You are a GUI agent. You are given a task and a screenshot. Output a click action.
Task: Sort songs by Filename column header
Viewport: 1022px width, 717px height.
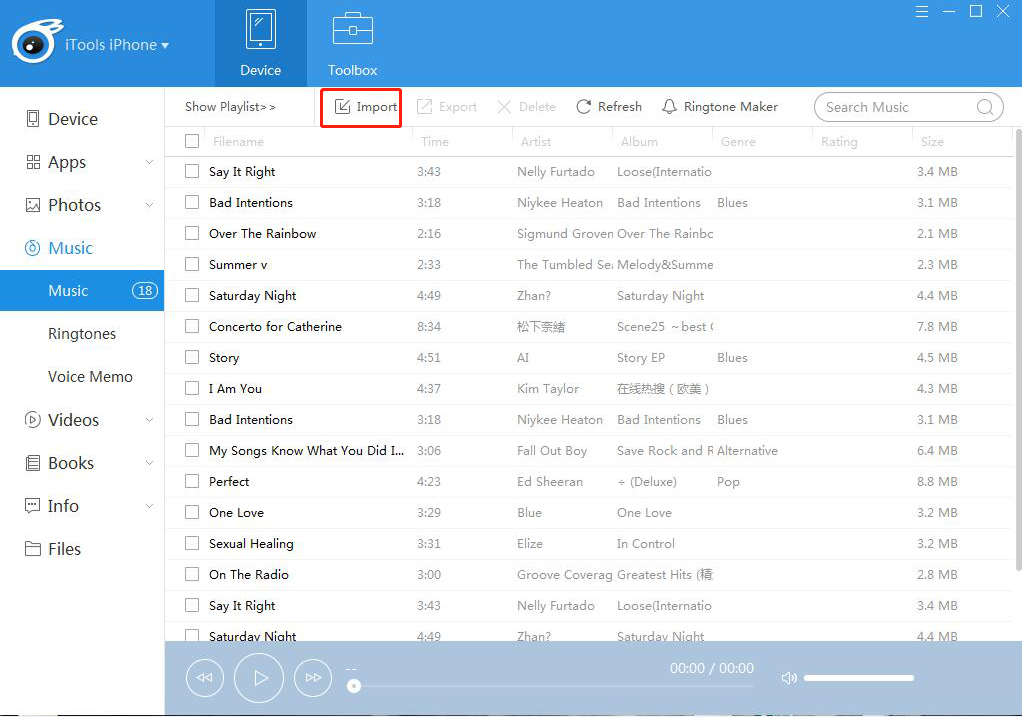pyautogui.click(x=239, y=141)
